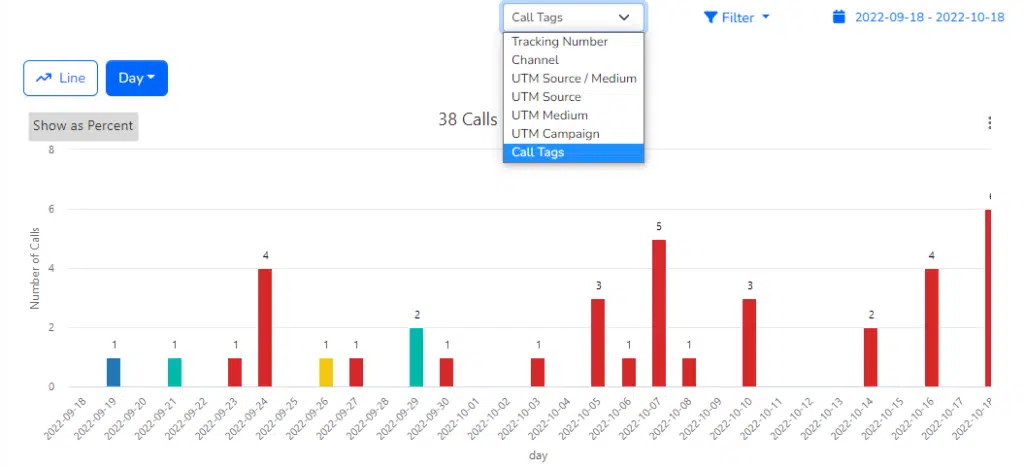
Task: Expand the Day interval dropdown
Action: (136, 78)
